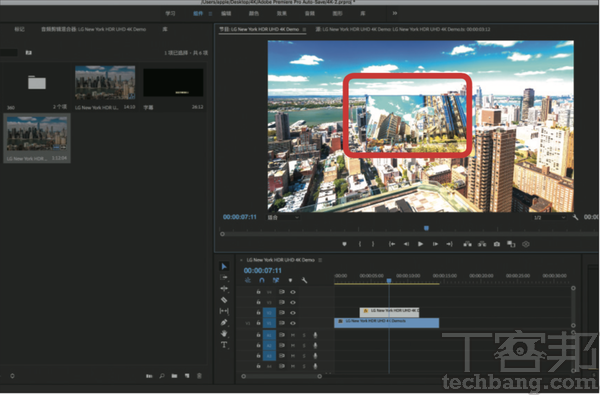Open the zoom level dropdown below the preview
The image size is (600, 395).
point(283,217)
